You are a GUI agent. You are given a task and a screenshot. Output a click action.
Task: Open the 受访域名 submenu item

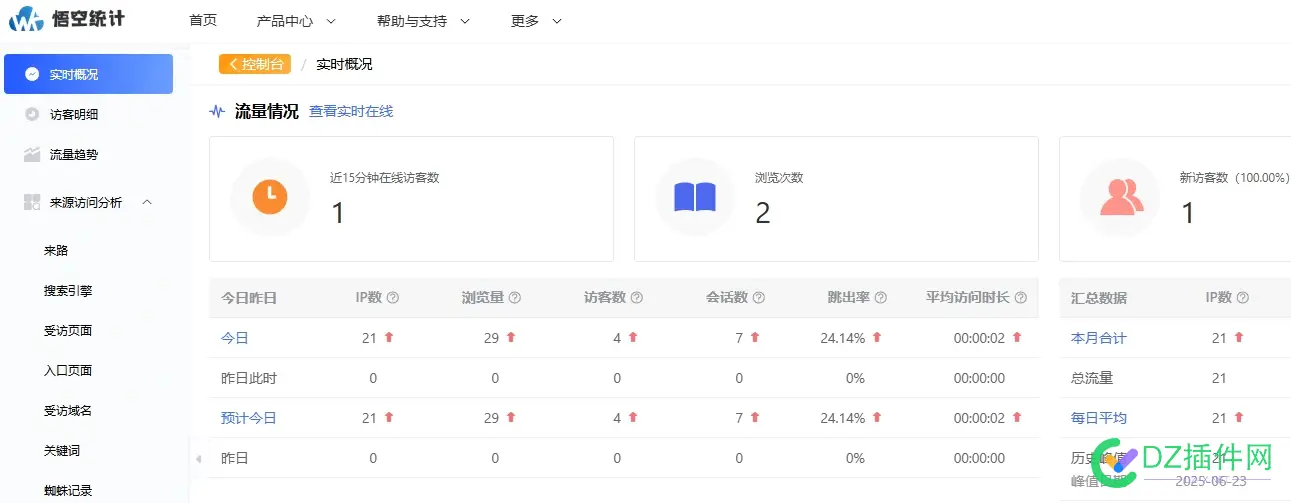click(x=68, y=410)
